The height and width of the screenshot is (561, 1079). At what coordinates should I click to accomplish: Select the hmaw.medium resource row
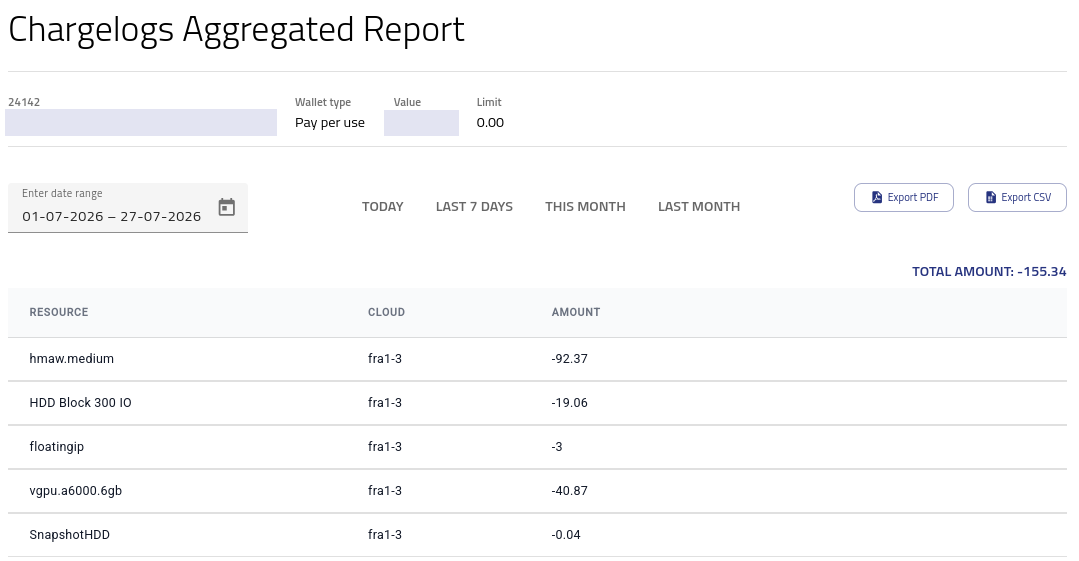point(537,359)
